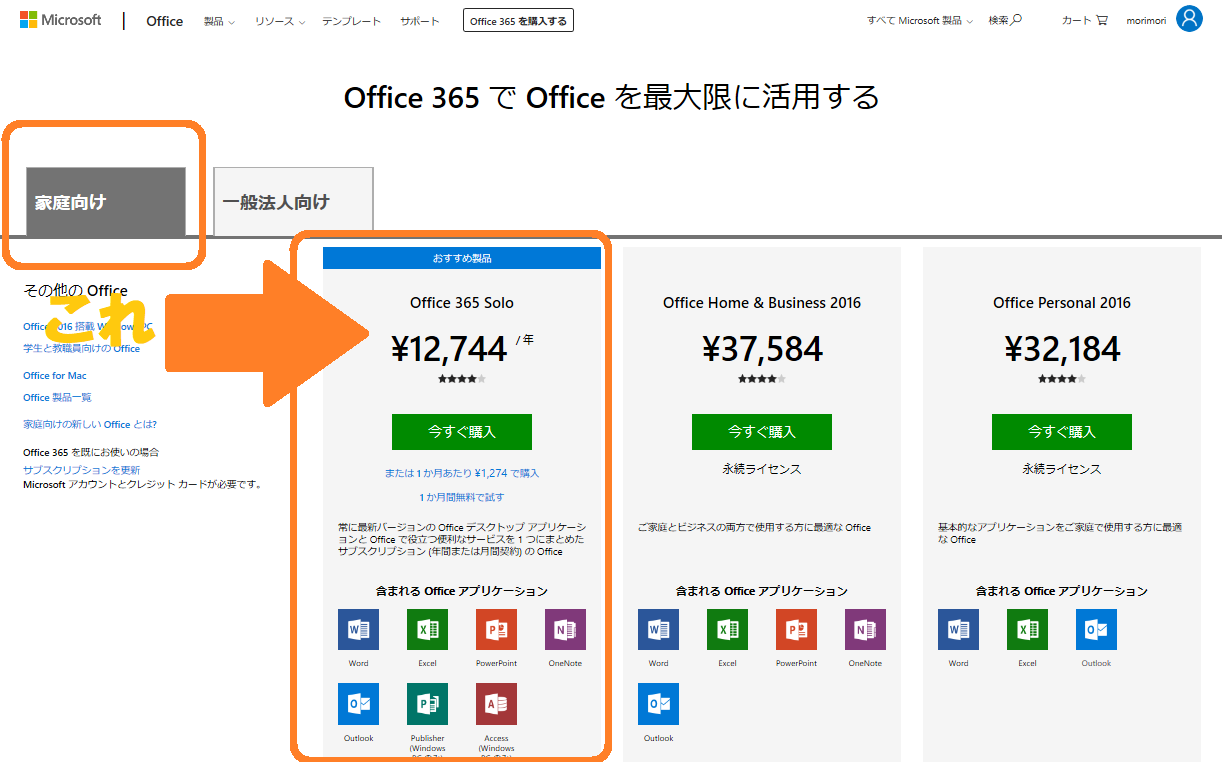Screen dimensions: 1222x762
Task: Open 家庭向けの新しい Office とは? link
Action: point(90,425)
